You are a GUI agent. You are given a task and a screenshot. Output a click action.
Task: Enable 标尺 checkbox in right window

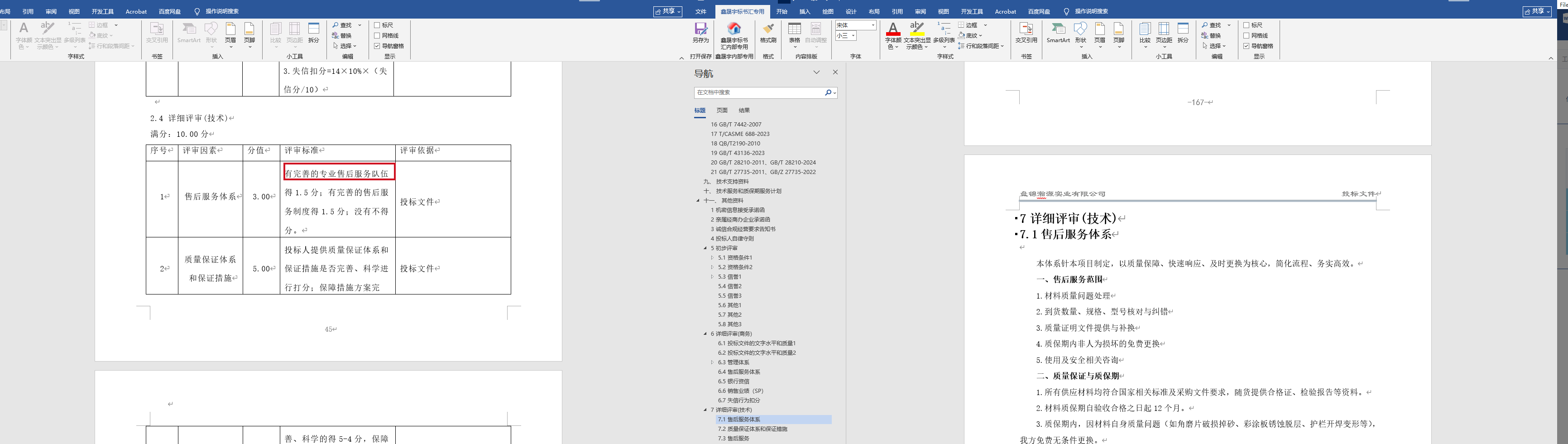(1246, 25)
